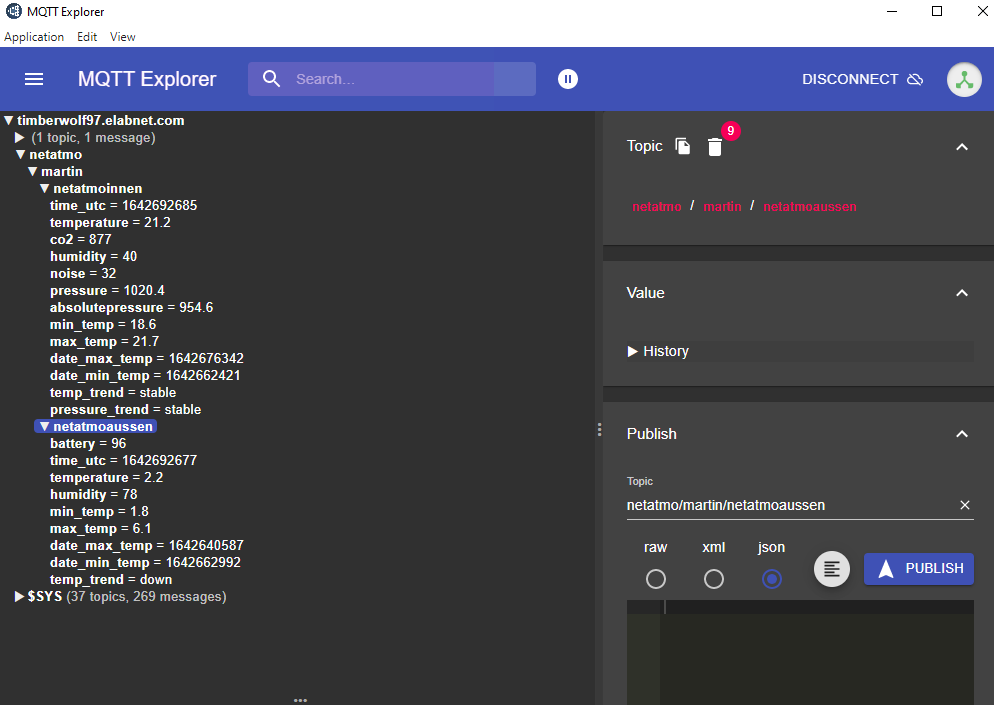Viewport: 994px width, 705px height.
Task: Open the Application menu
Action: [x=34, y=37]
